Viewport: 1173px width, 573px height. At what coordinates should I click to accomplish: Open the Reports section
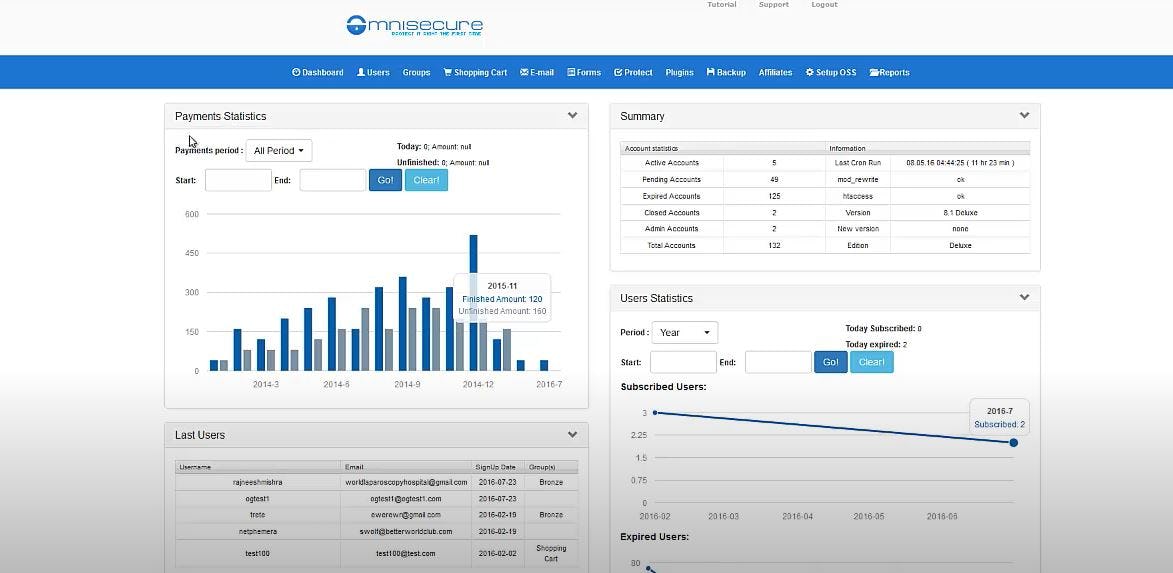coord(889,73)
